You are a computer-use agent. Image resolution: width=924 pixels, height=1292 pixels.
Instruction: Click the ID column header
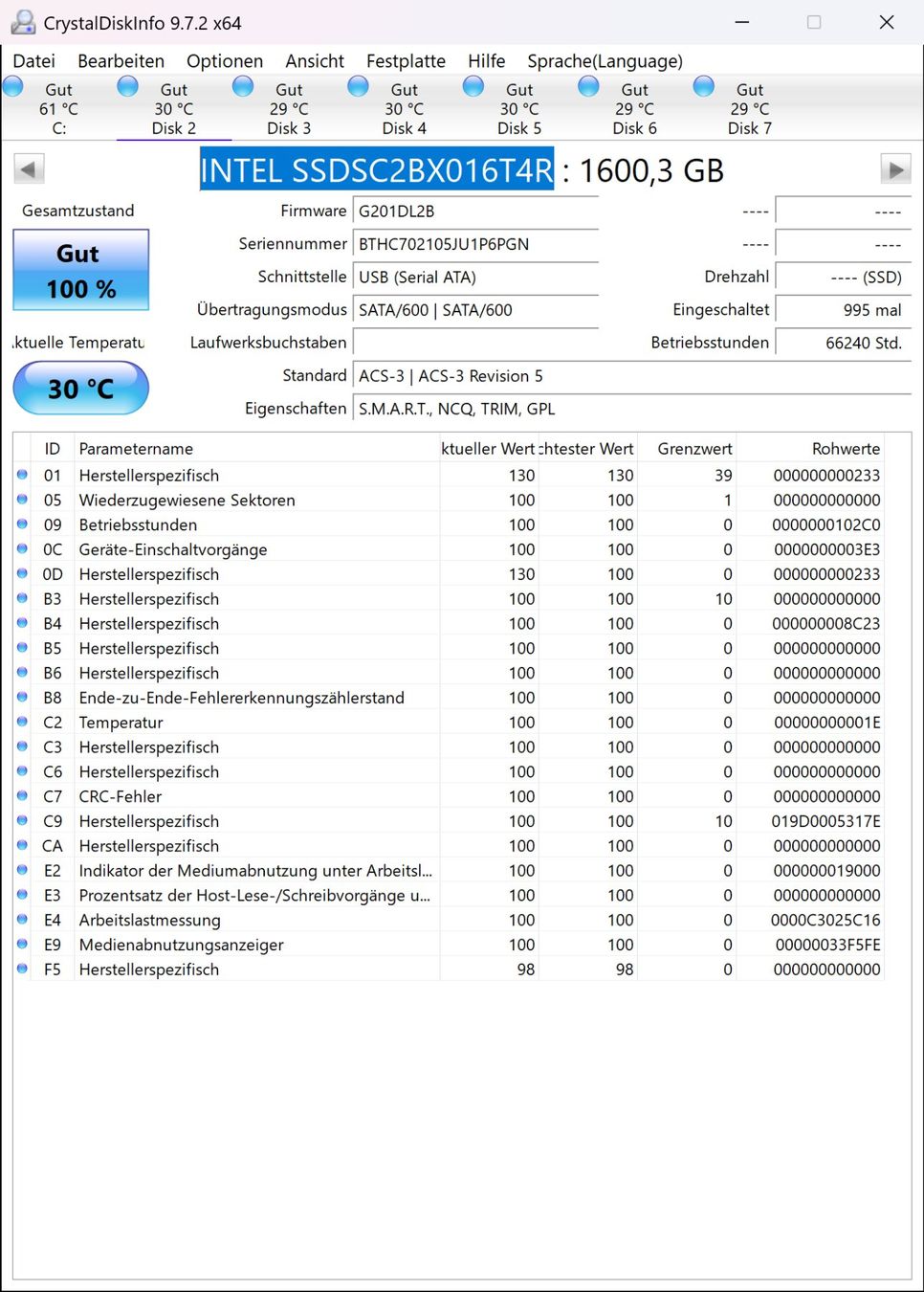pyautogui.click(x=53, y=449)
